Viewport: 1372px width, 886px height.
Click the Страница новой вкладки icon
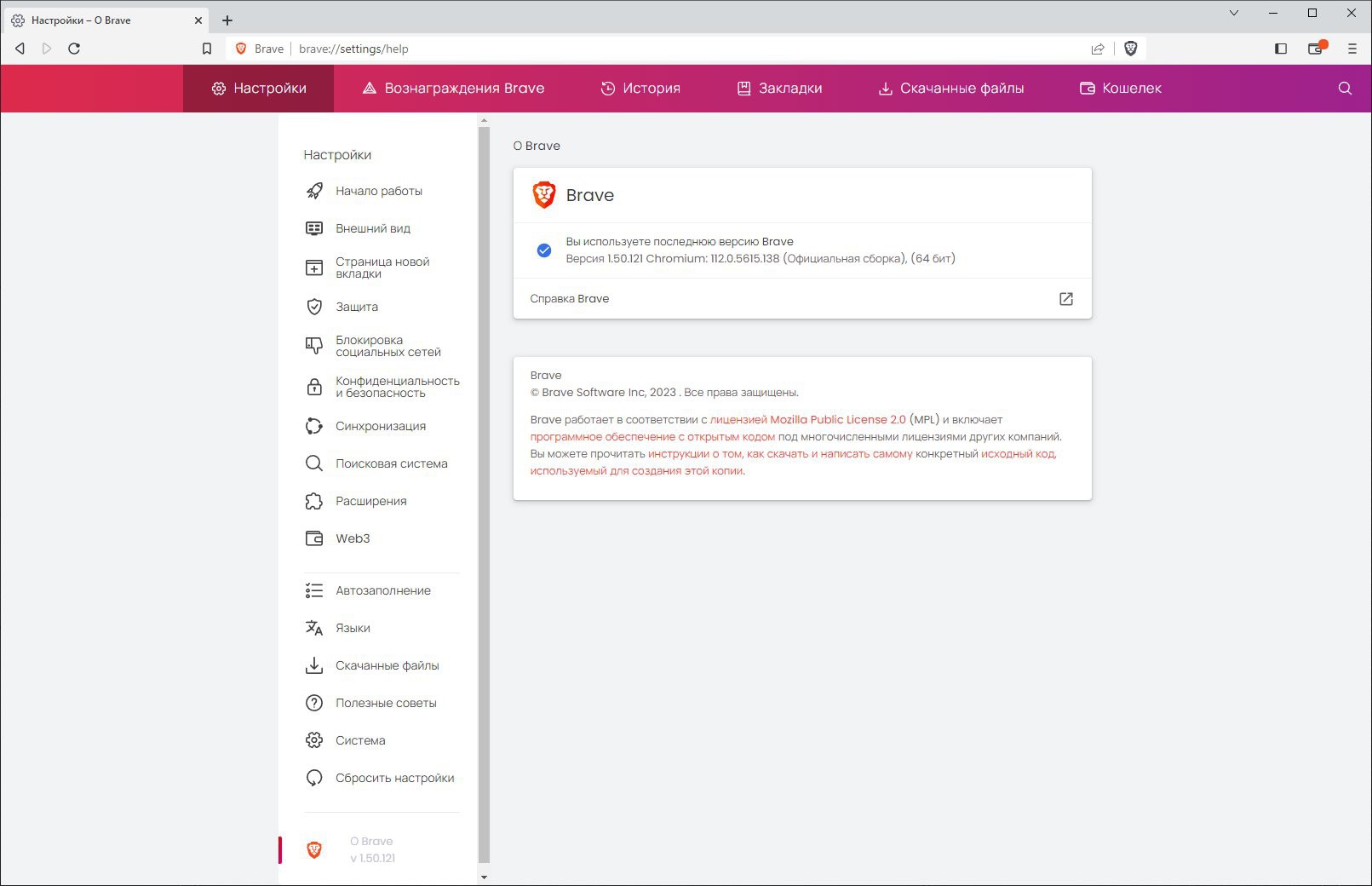pos(314,268)
